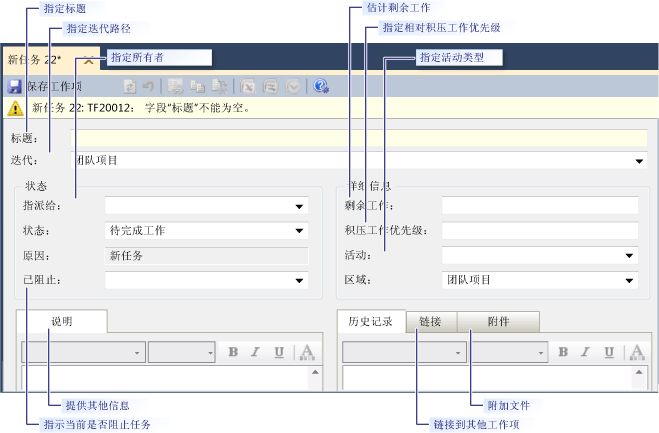Screen dimensions: 659x433
Task: Click the circular arrow icon before Help
Action: pyautogui.click(x=293, y=87)
